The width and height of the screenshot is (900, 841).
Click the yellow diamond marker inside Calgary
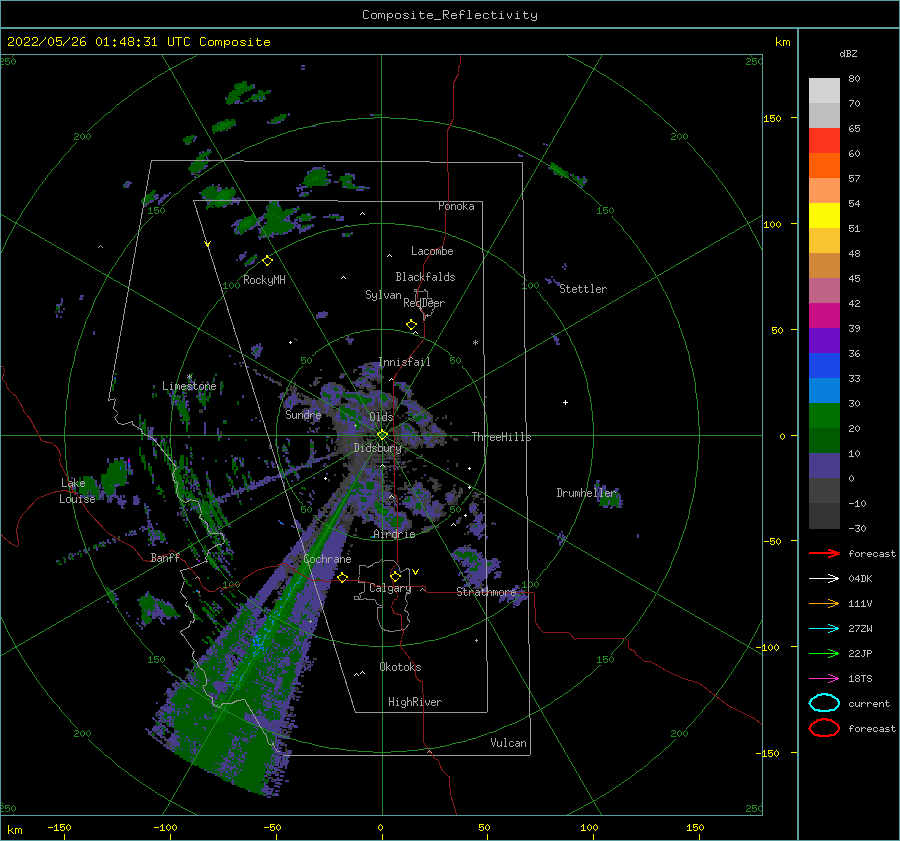click(x=395, y=576)
